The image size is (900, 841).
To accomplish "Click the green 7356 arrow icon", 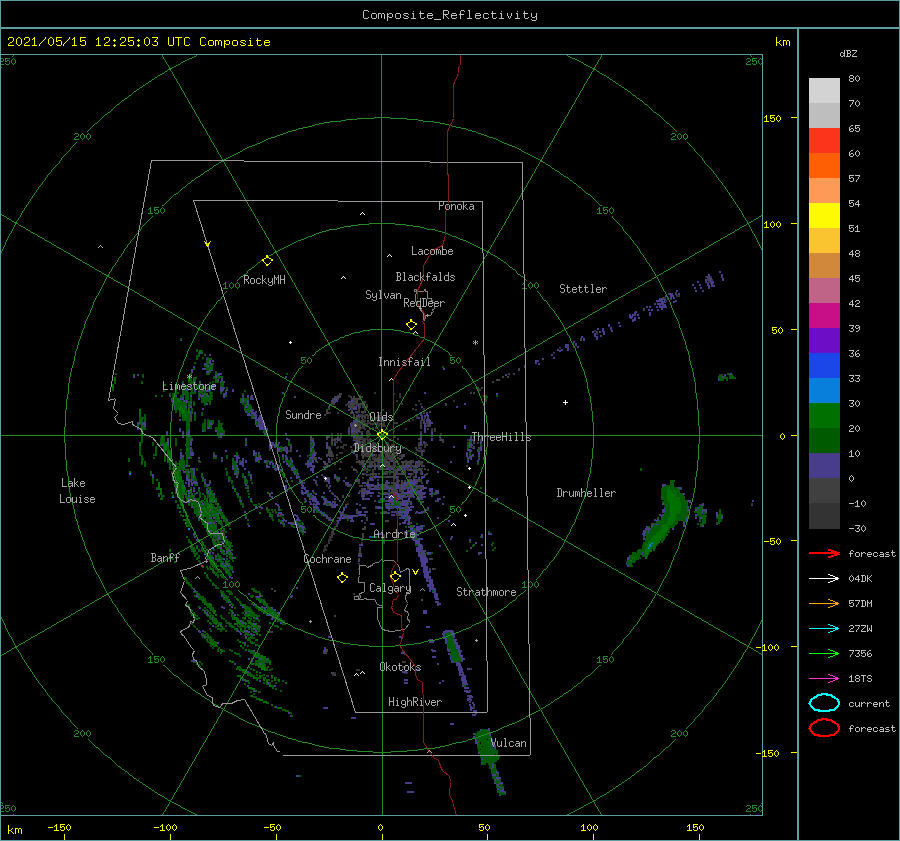I will click(x=824, y=653).
